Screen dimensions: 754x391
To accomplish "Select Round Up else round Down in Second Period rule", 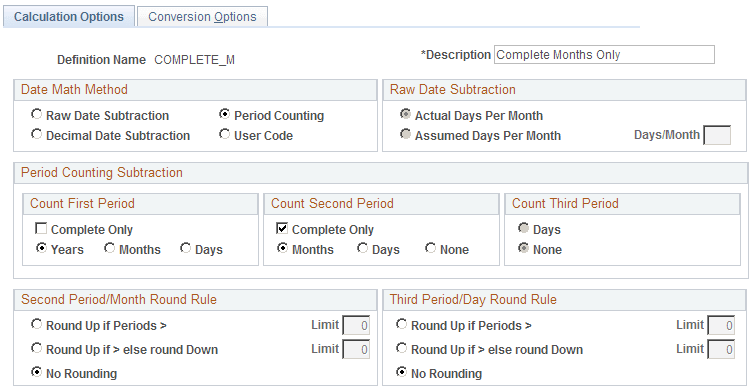I will pyautogui.click(x=37, y=348).
